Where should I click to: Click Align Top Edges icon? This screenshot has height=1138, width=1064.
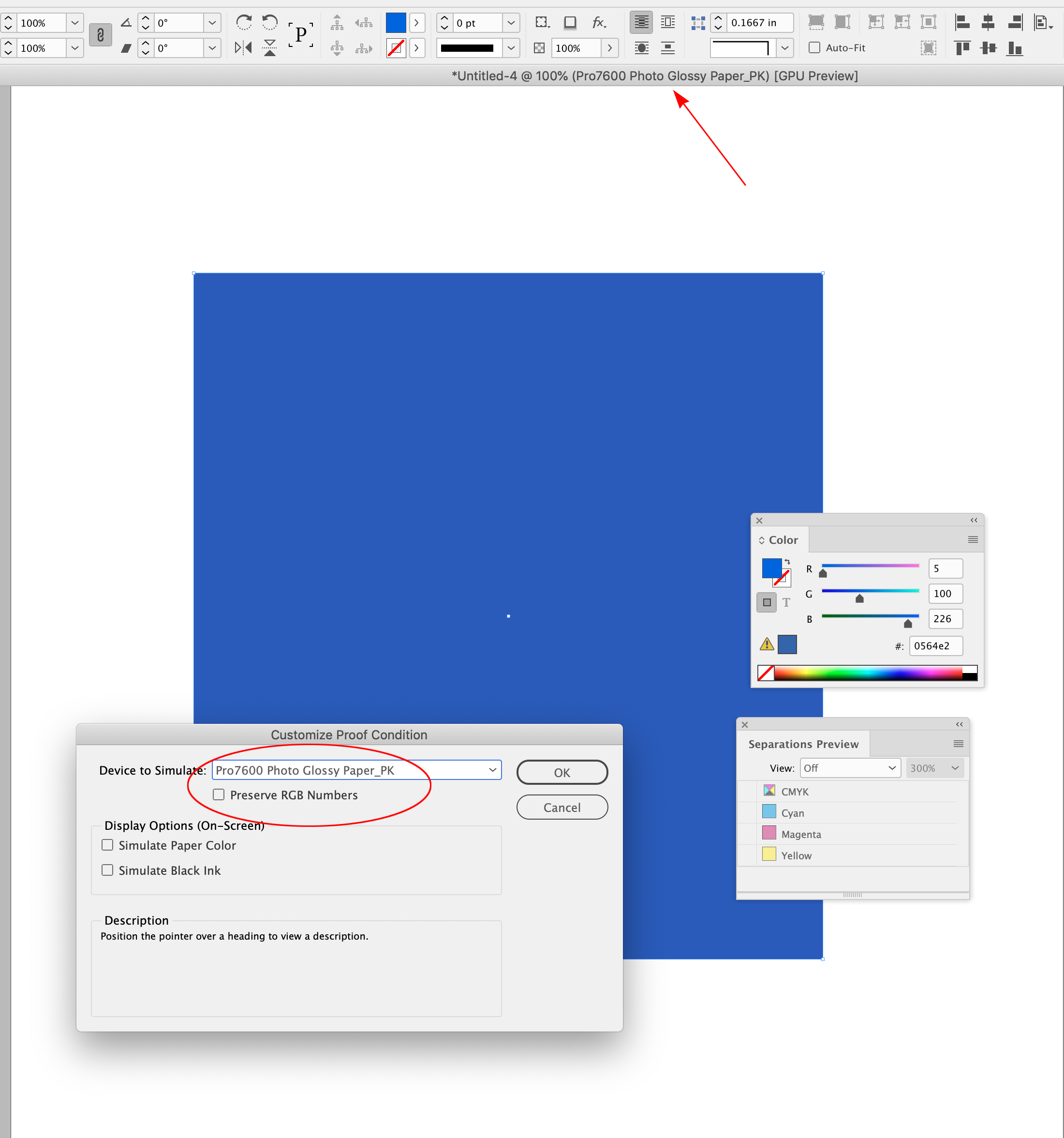[963, 47]
